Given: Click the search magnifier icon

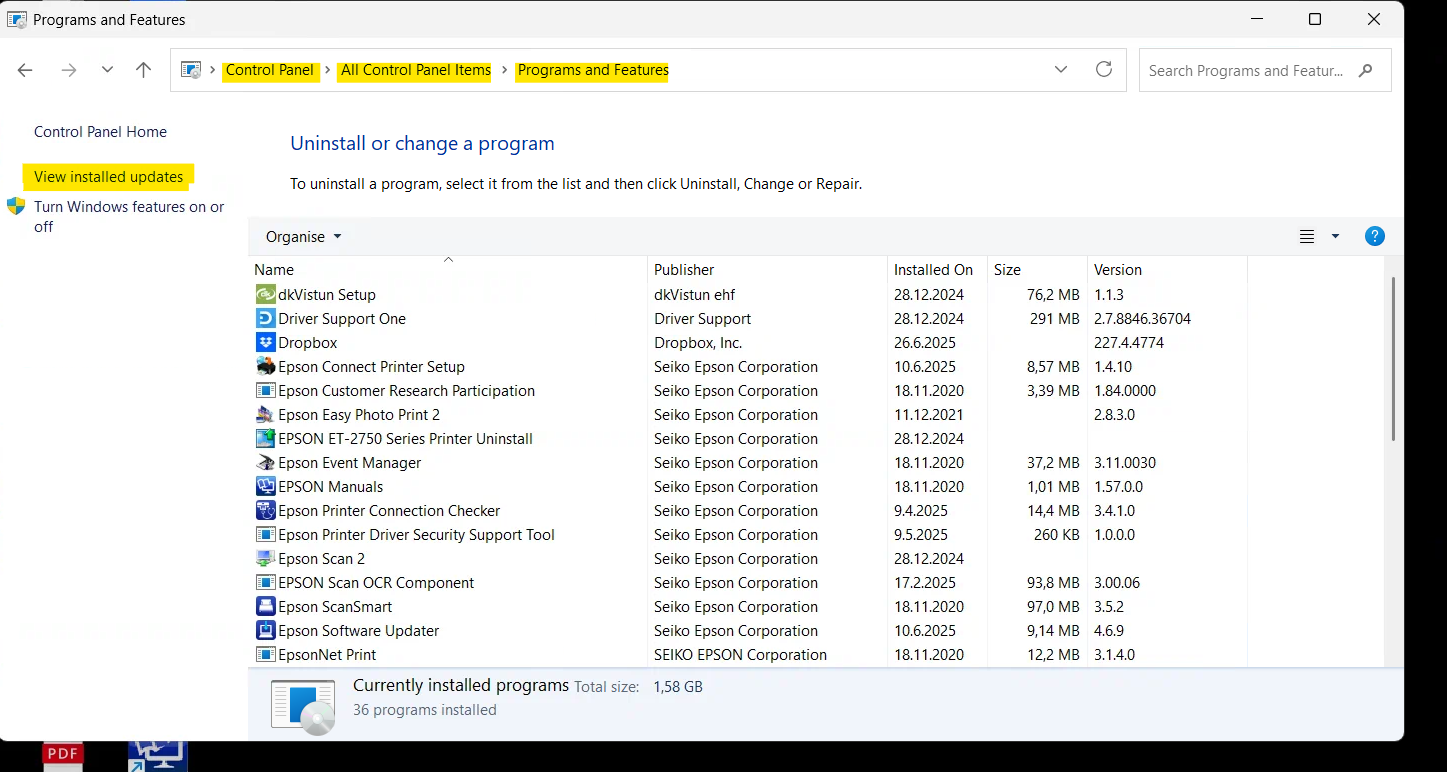Looking at the screenshot, I should [1366, 70].
